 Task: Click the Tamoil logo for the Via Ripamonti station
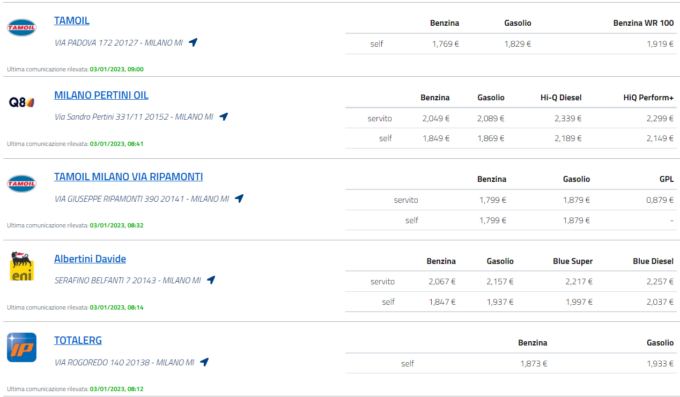22,184
